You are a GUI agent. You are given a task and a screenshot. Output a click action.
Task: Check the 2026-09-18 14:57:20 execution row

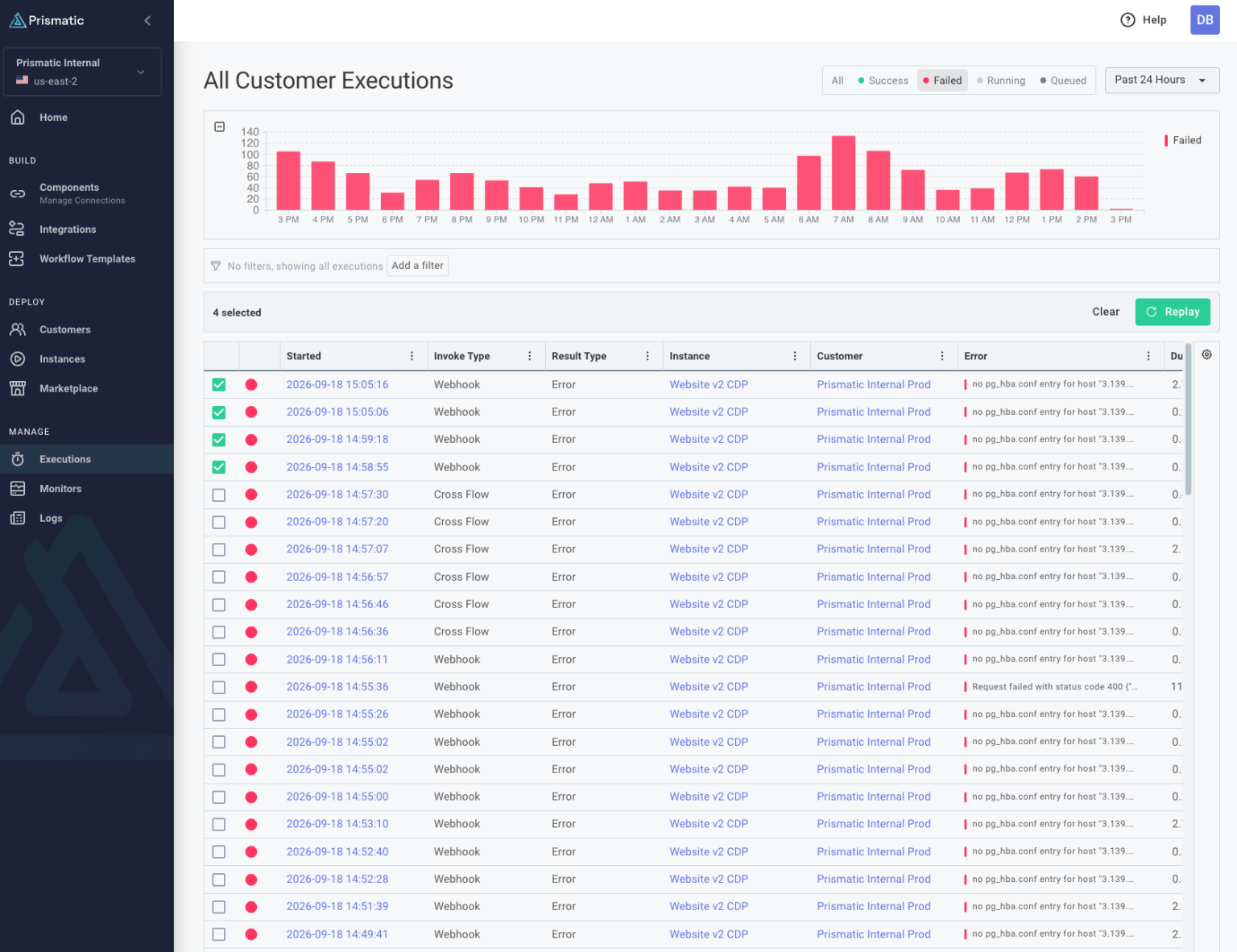pyautogui.click(x=219, y=522)
